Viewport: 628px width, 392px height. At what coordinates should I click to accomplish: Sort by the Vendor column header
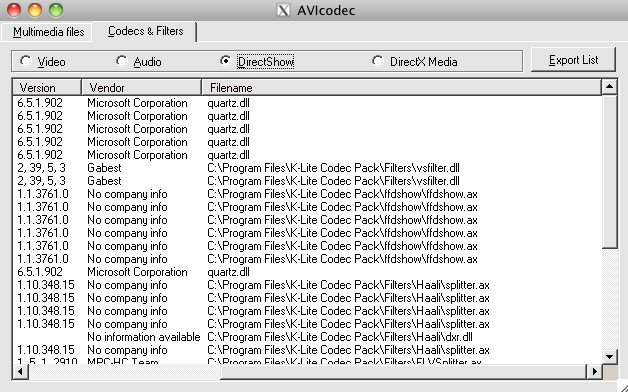coord(141,87)
